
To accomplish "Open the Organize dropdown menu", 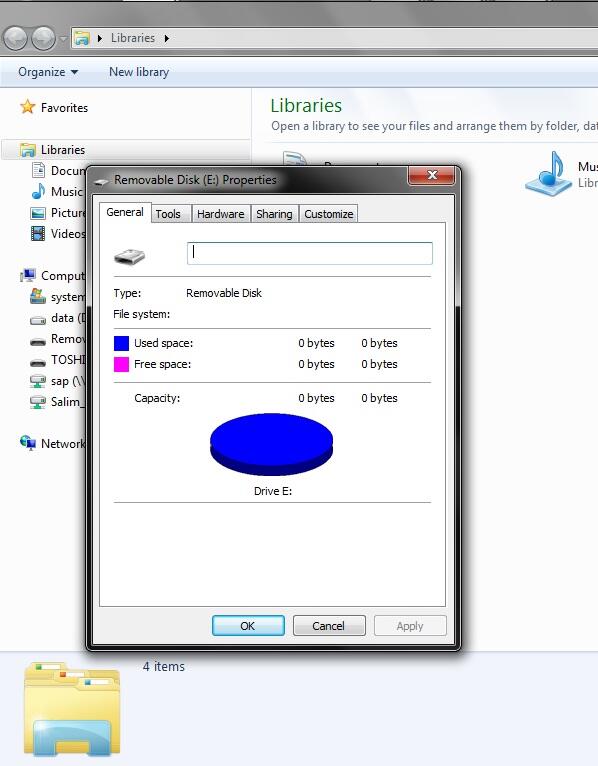I will [x=48, y=72].
